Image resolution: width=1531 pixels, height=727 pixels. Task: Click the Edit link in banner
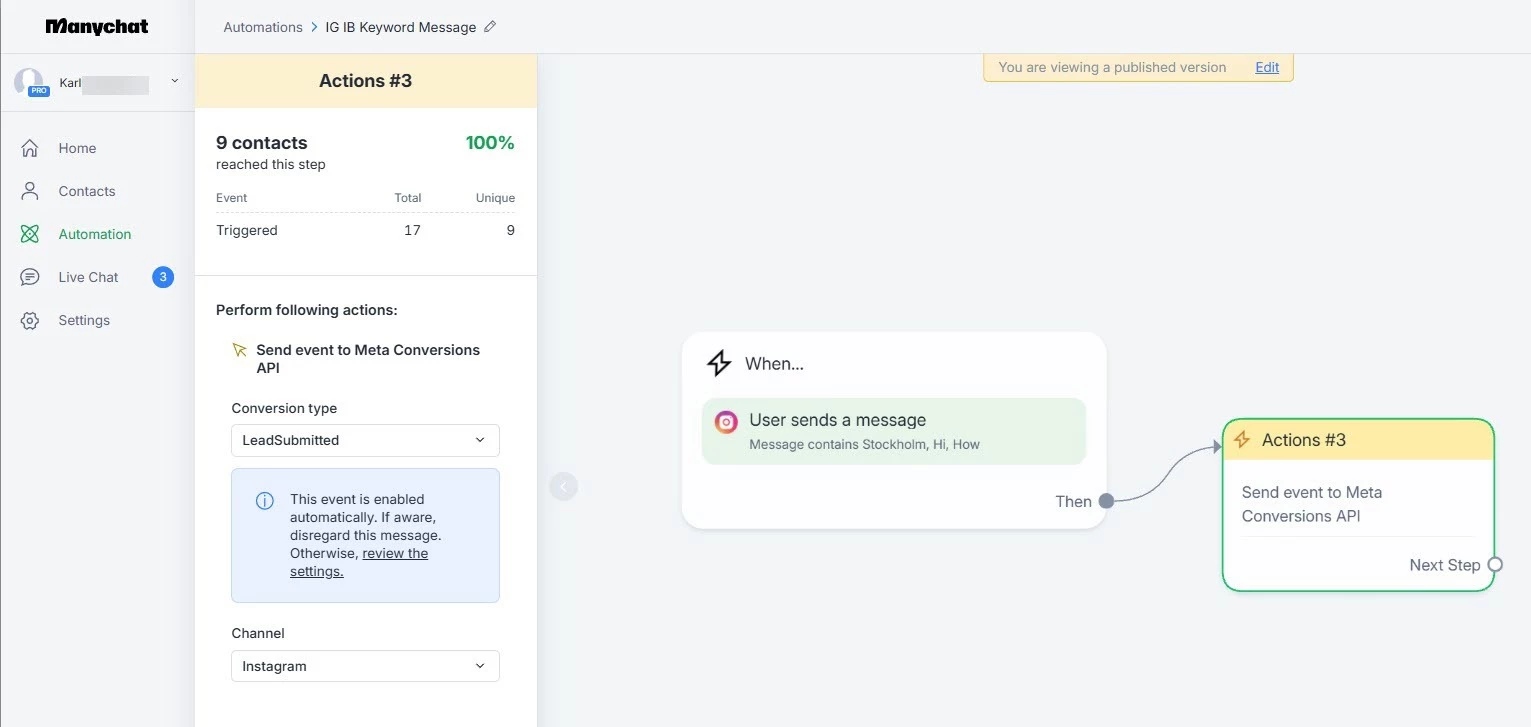click(x=1267, y=67)
